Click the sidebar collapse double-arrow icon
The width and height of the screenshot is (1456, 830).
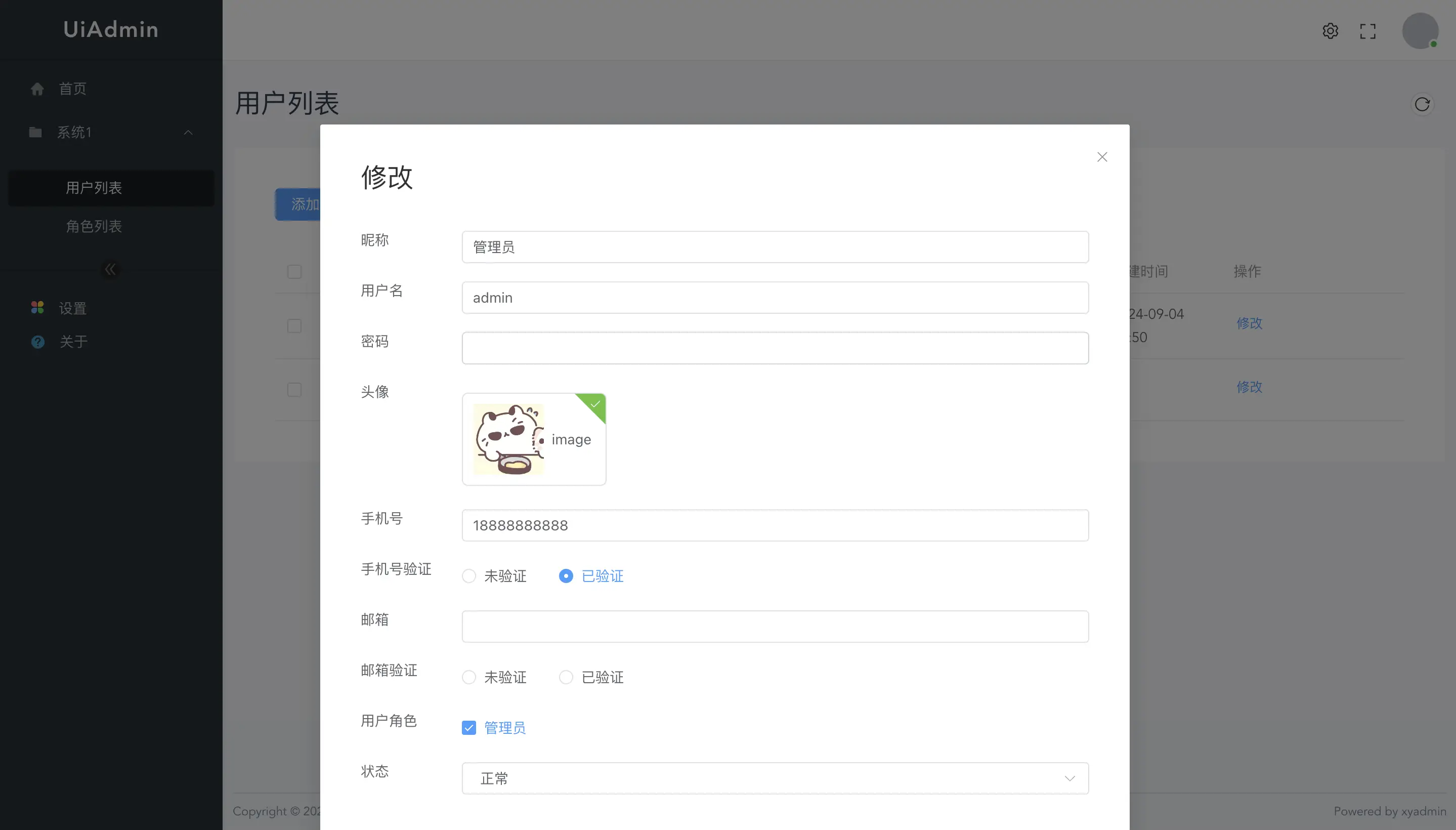111,269
